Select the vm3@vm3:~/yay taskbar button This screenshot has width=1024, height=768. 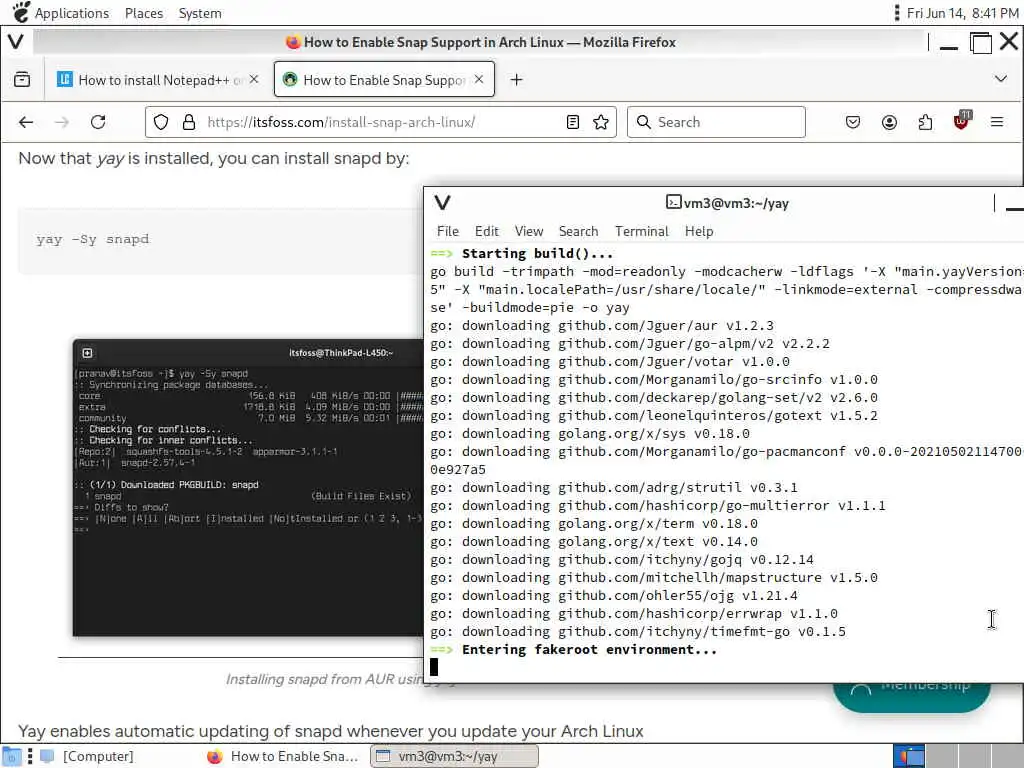pos(455,756)
